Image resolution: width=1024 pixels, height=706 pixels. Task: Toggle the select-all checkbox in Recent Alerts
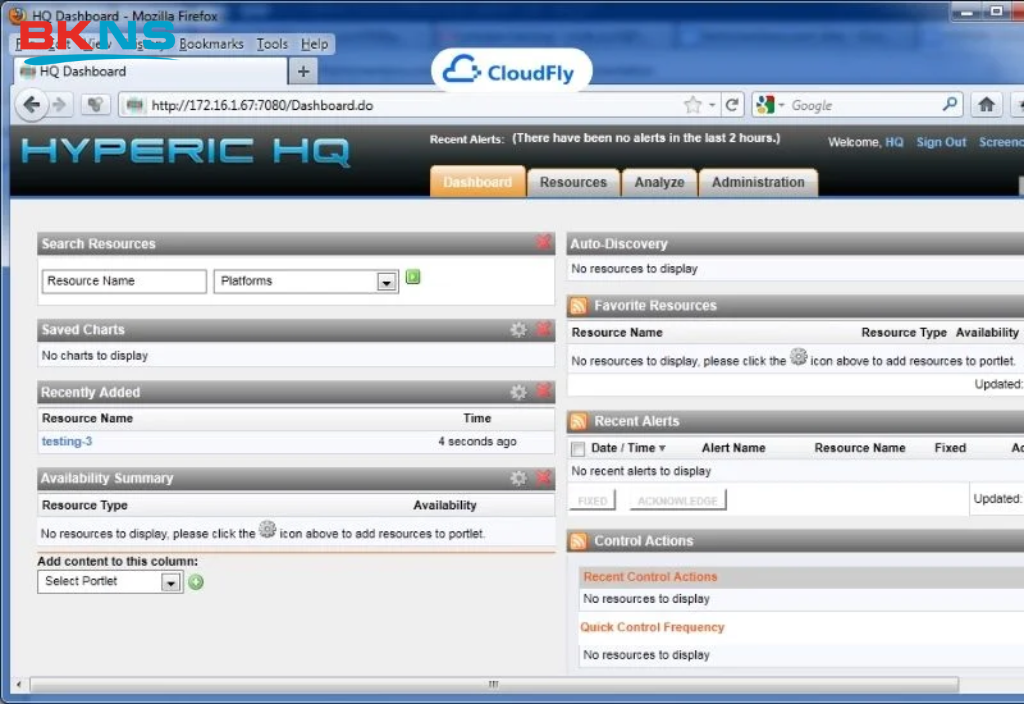[577, 447]
